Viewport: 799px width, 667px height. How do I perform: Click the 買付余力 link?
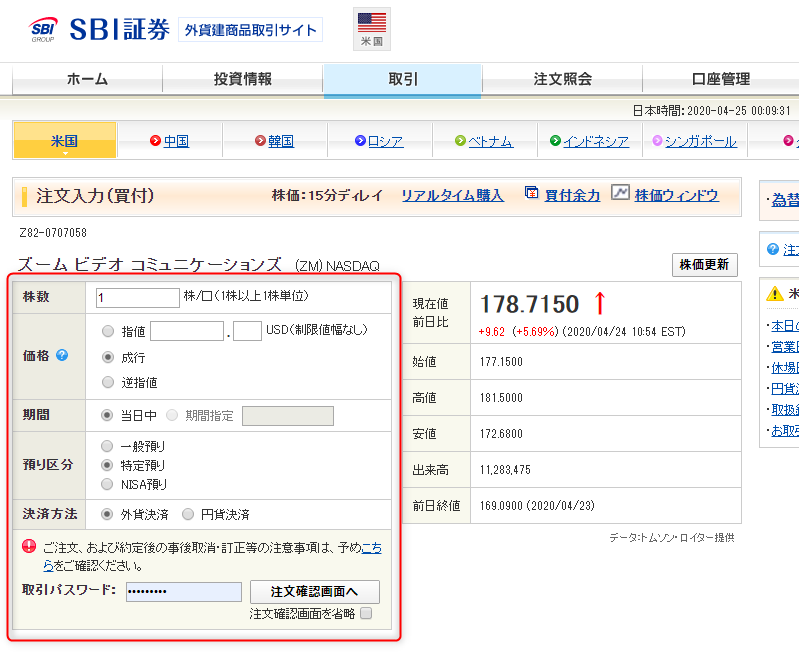(572, 195)
